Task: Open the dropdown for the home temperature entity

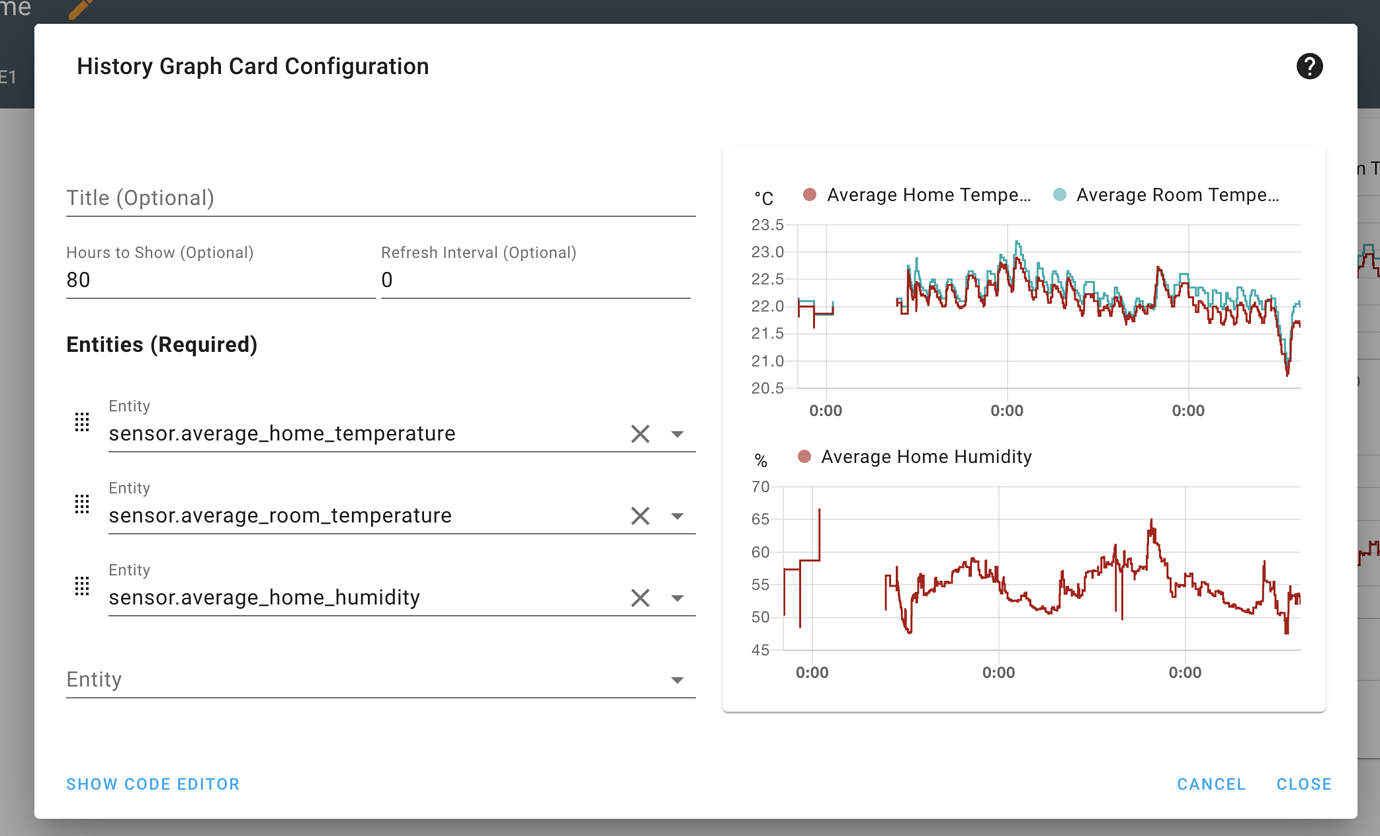Action: (678, 433)
